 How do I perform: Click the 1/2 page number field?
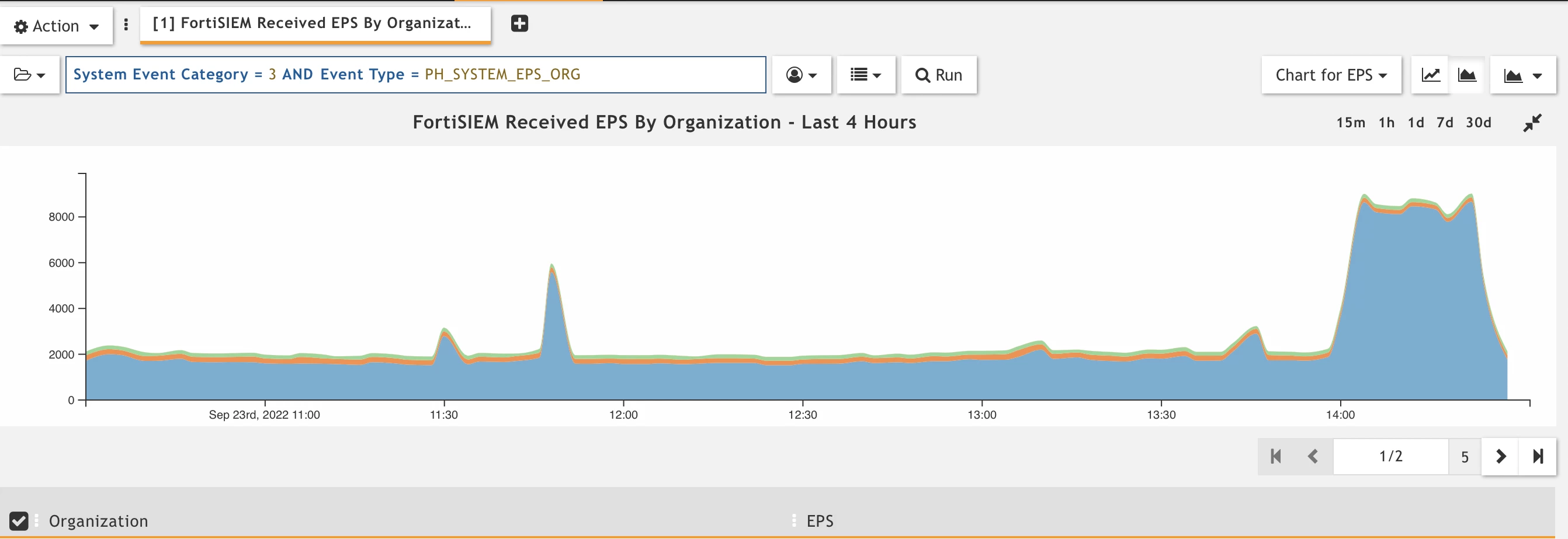pos(1390,456)
